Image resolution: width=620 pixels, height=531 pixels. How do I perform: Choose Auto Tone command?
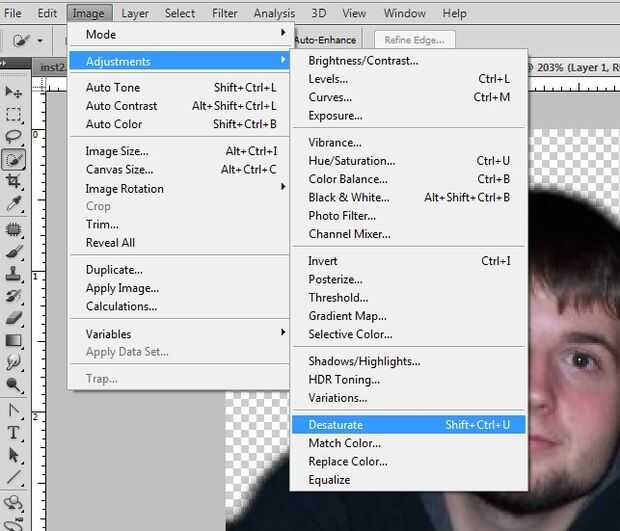click(180, 87)
